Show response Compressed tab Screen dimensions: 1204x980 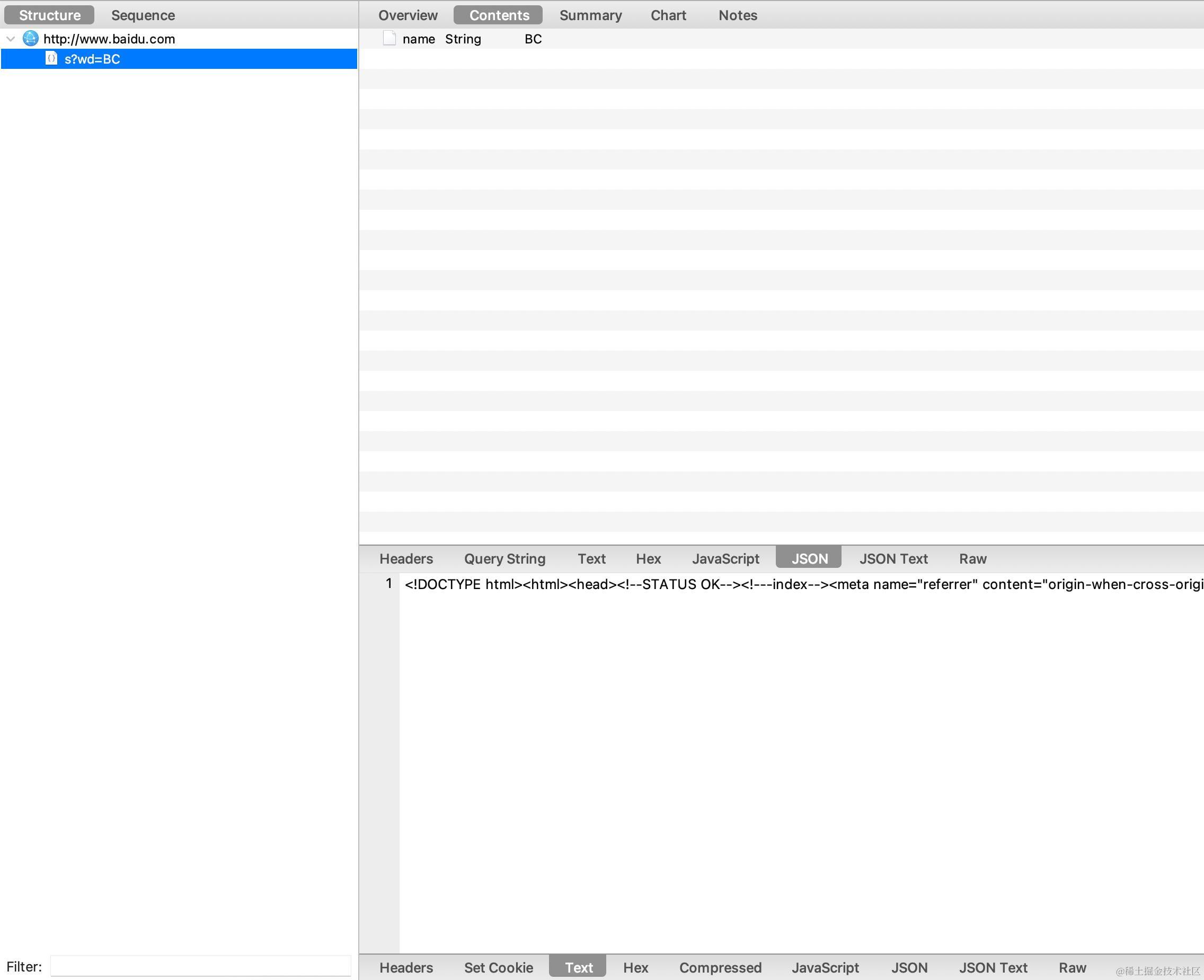(720, 968)
